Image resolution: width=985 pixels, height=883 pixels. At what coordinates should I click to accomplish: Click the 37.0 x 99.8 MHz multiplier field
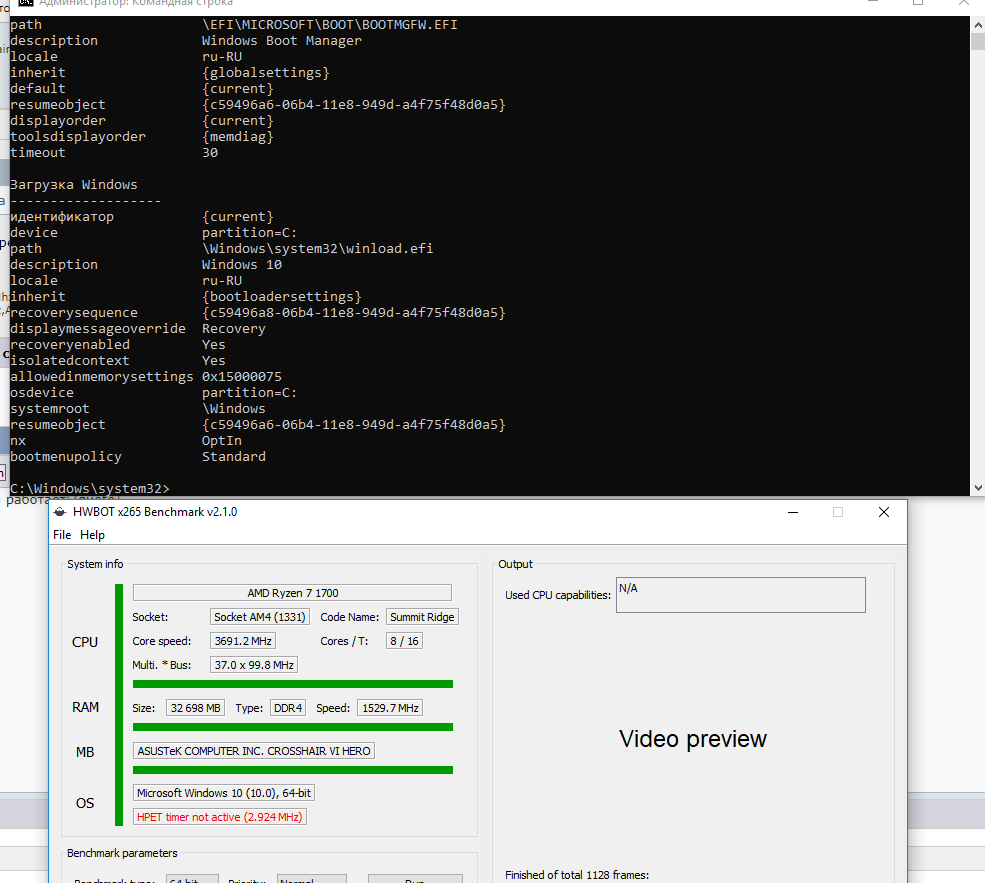[254, 664]
